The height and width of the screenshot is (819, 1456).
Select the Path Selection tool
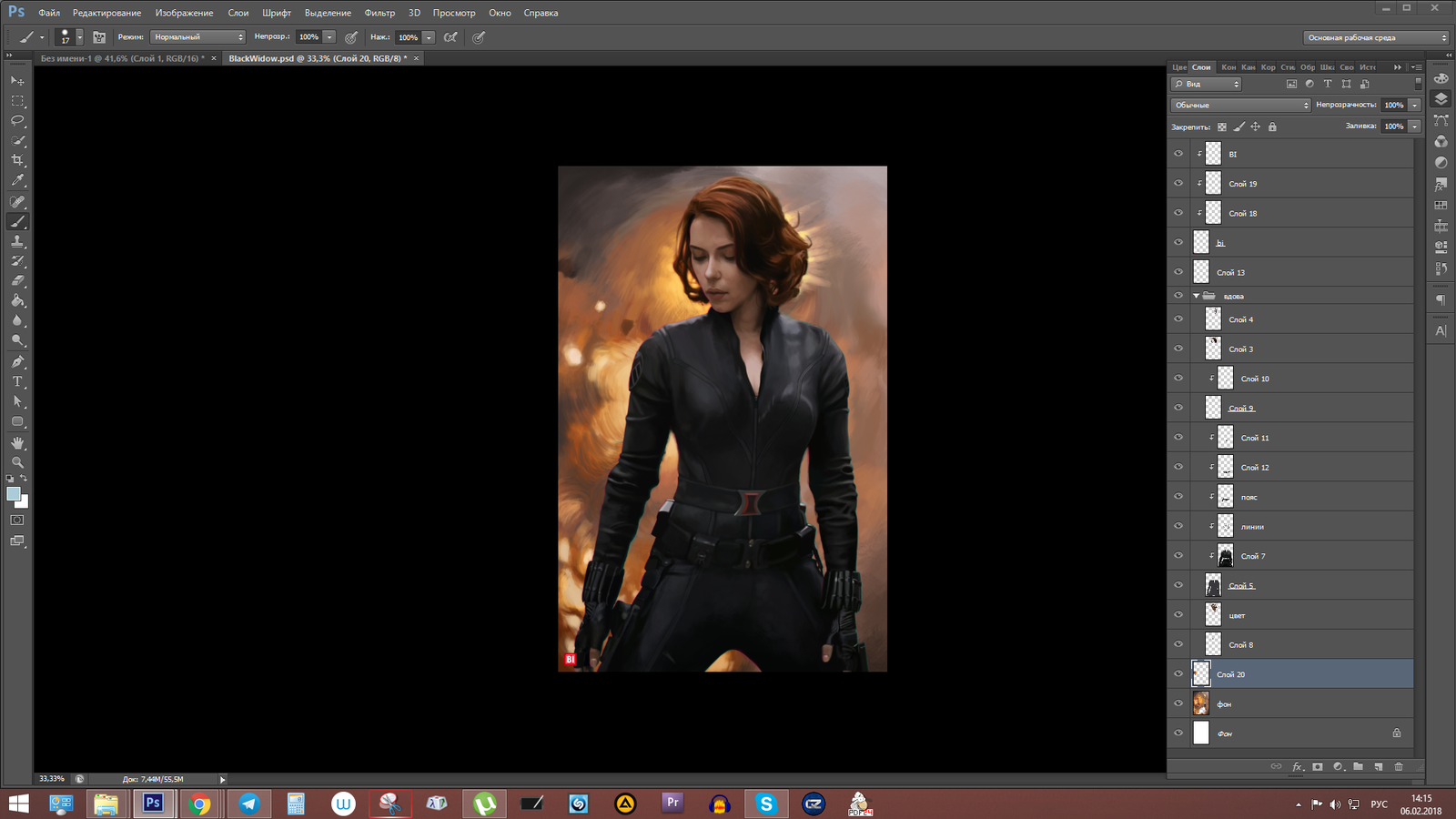click(x=17, y=401)
